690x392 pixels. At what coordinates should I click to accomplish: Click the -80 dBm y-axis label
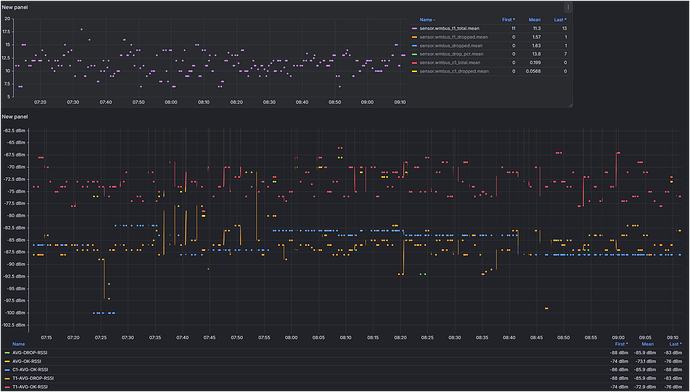coord(16,216)
